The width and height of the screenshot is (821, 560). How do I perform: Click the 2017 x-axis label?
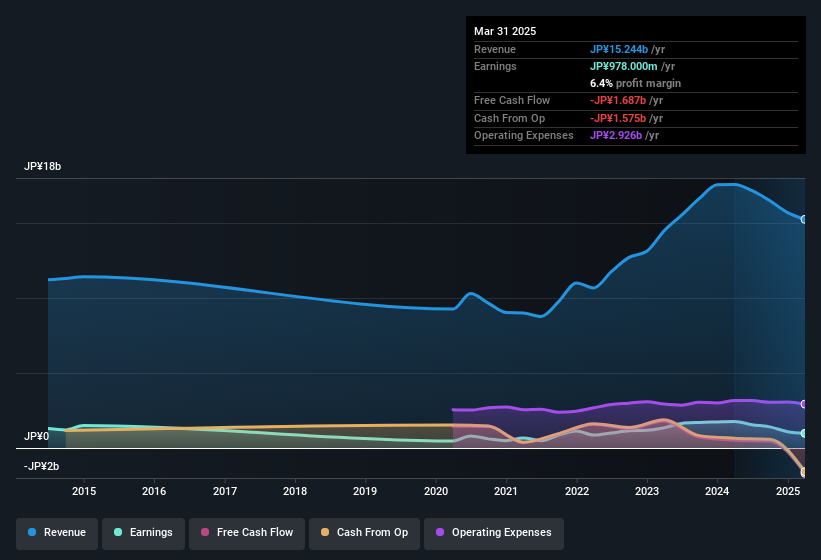[x=225, y=491]
